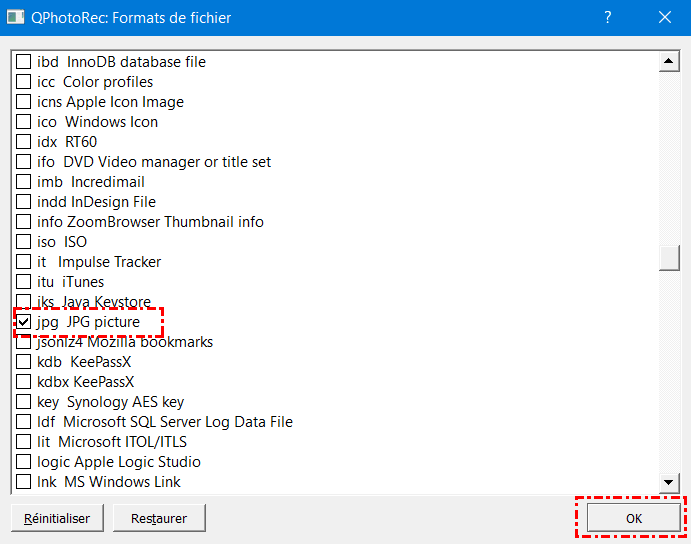Enable ldf Microsoft SQL Server Log checkbox
Image resolution: width=691 pixels, height=544 pixels.
[24, 422]
